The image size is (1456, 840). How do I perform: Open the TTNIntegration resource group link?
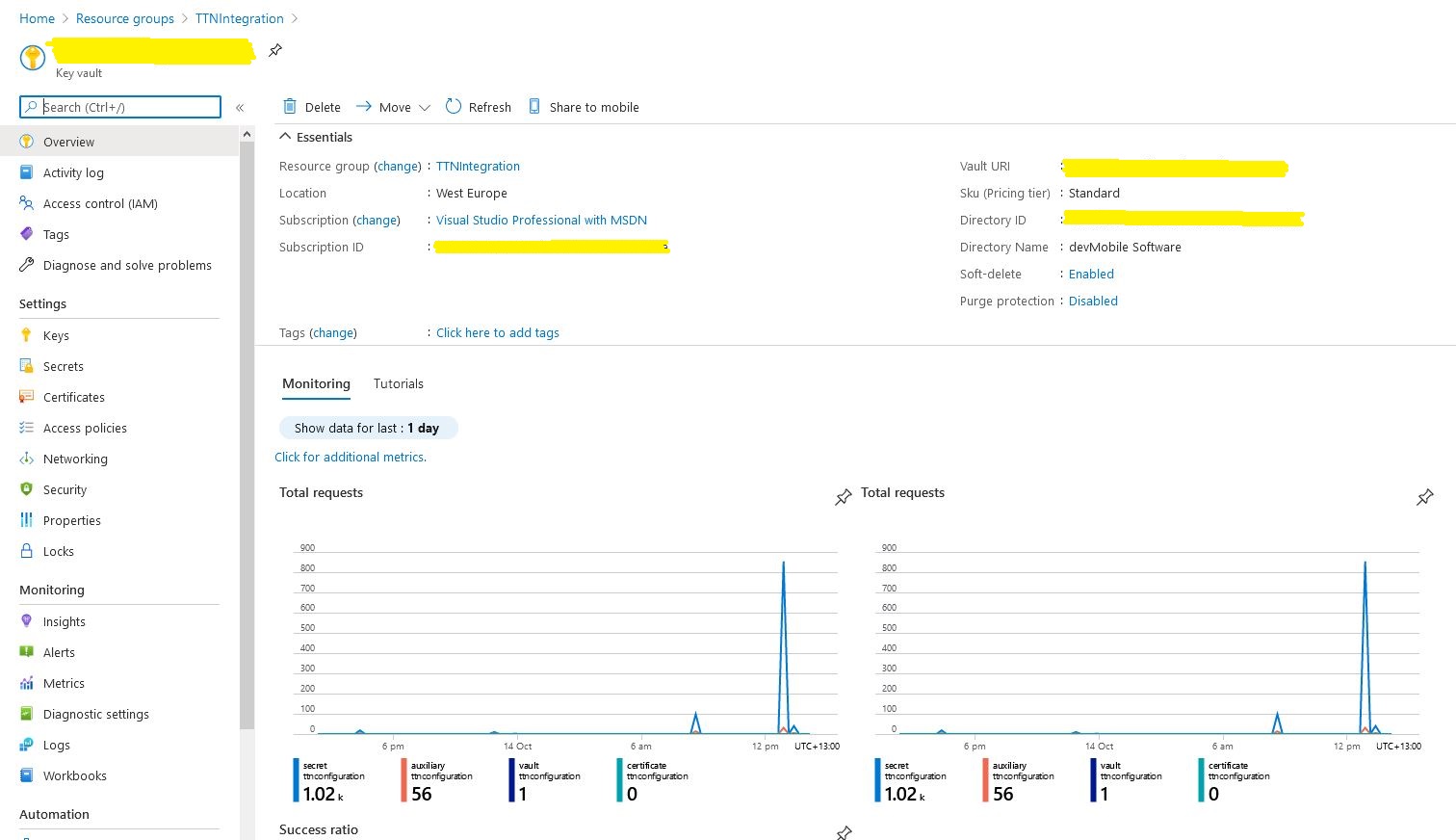pyautogui.click(x=478, y=167)
